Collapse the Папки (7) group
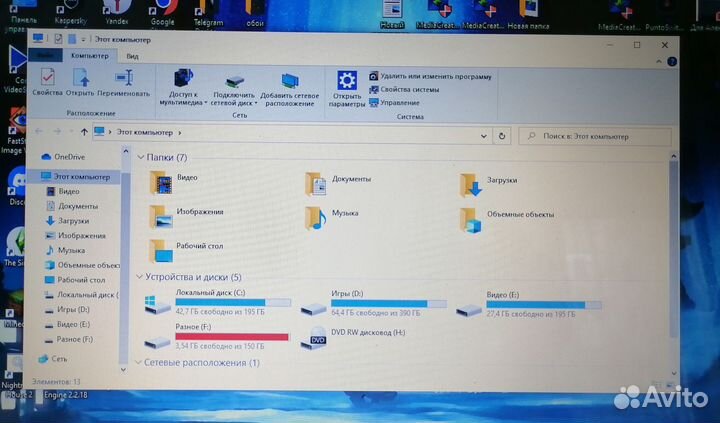The height and width of the screenshot is (423, 720). point(141,158)
